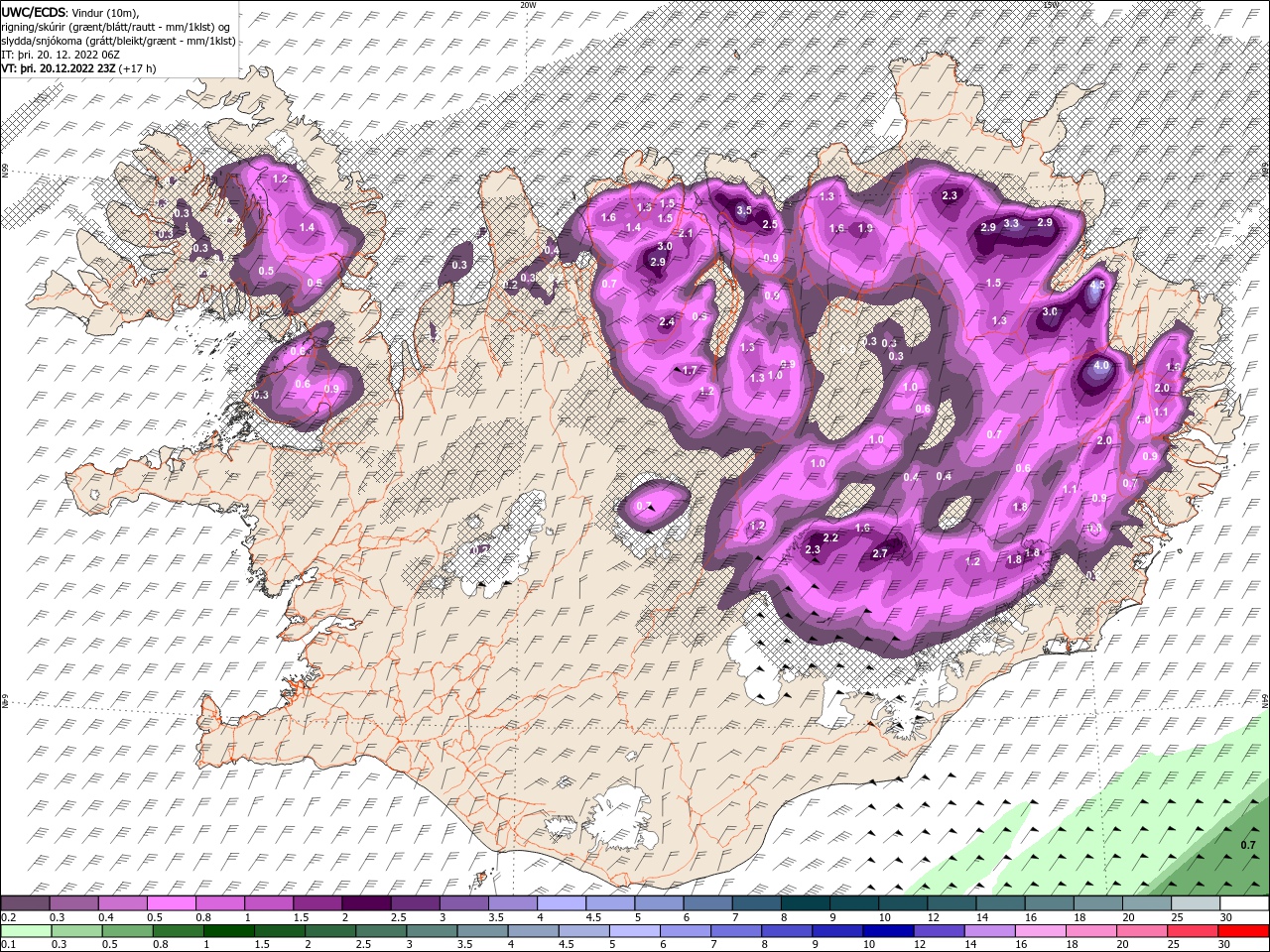This screenshot has height=952, width=1270.
Task: Pick the red rain-scale swatch past 30
Action: click(x=1243, y=930)
